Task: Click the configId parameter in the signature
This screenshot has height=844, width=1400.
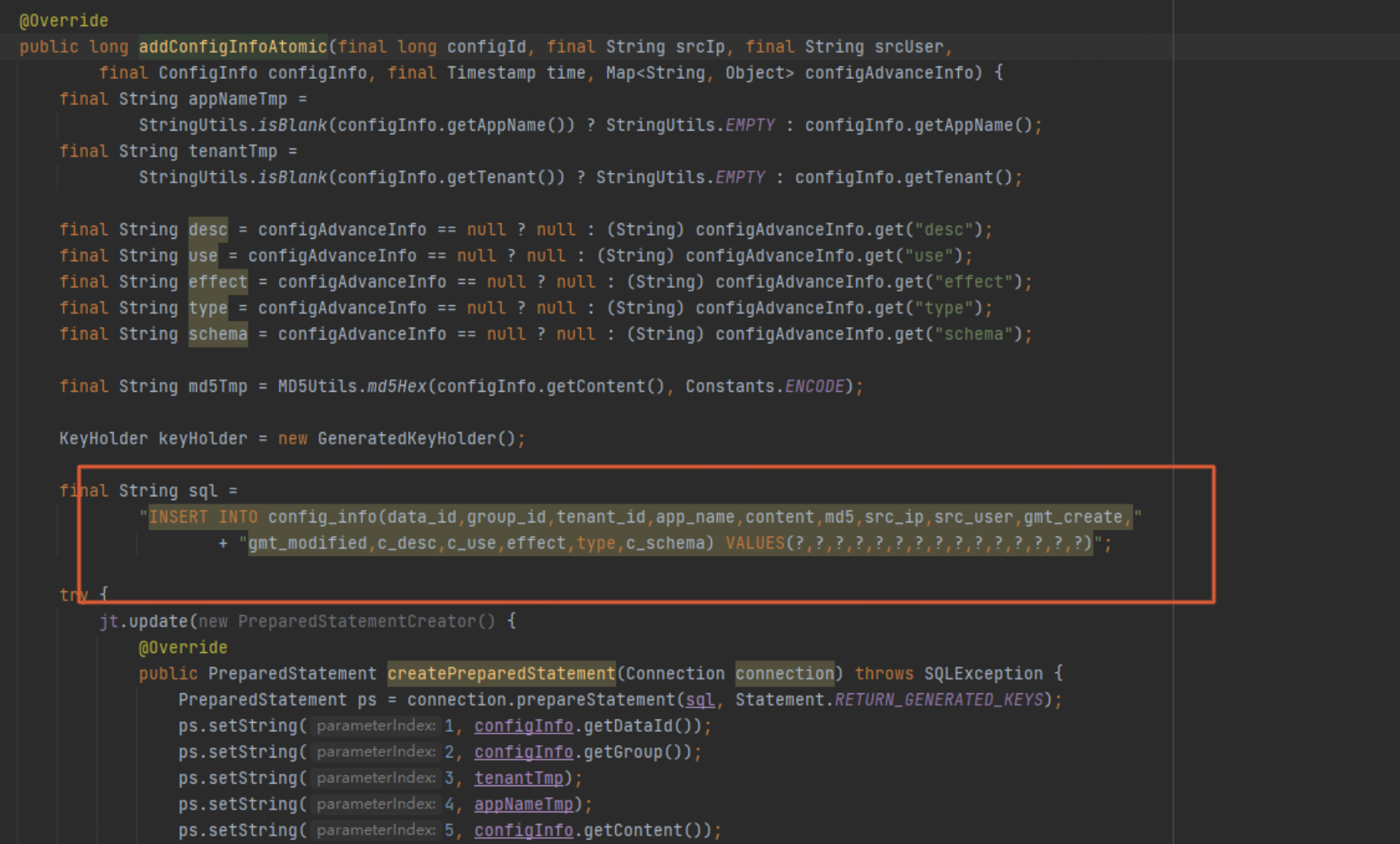Action: [x=487, y=47]
